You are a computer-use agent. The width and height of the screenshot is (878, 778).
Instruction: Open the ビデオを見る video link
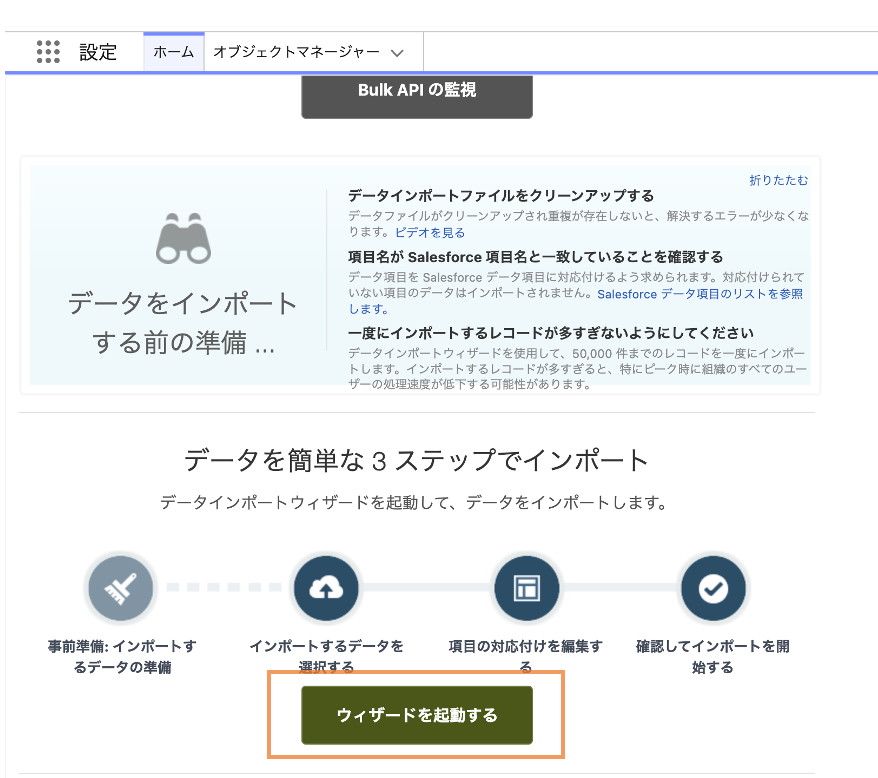(430, 233)
